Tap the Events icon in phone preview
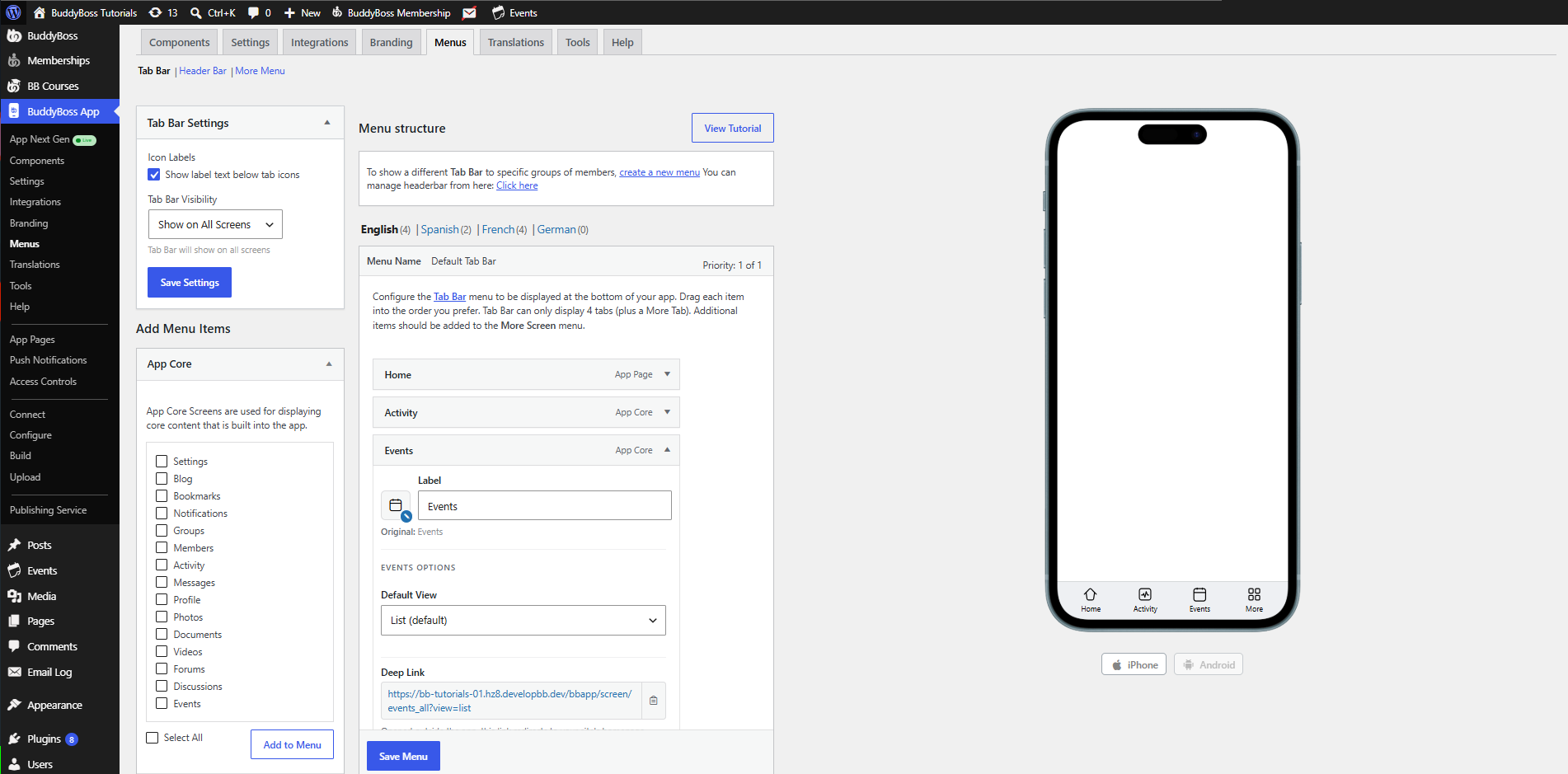 [1199, 594]
